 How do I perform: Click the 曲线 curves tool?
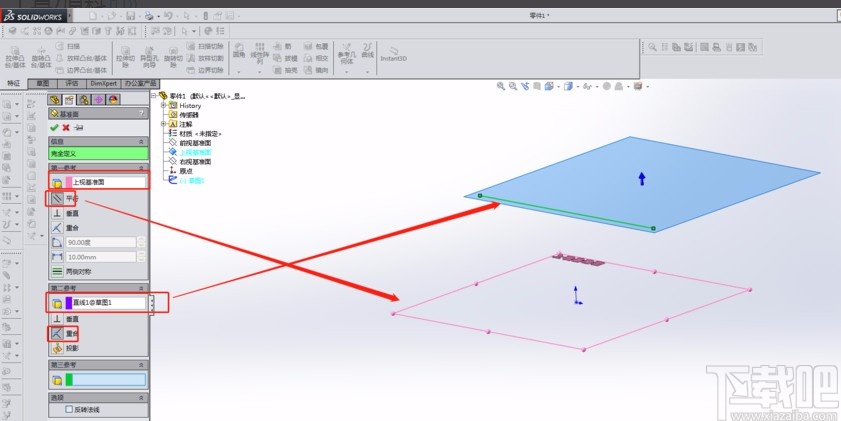[367, 51]
